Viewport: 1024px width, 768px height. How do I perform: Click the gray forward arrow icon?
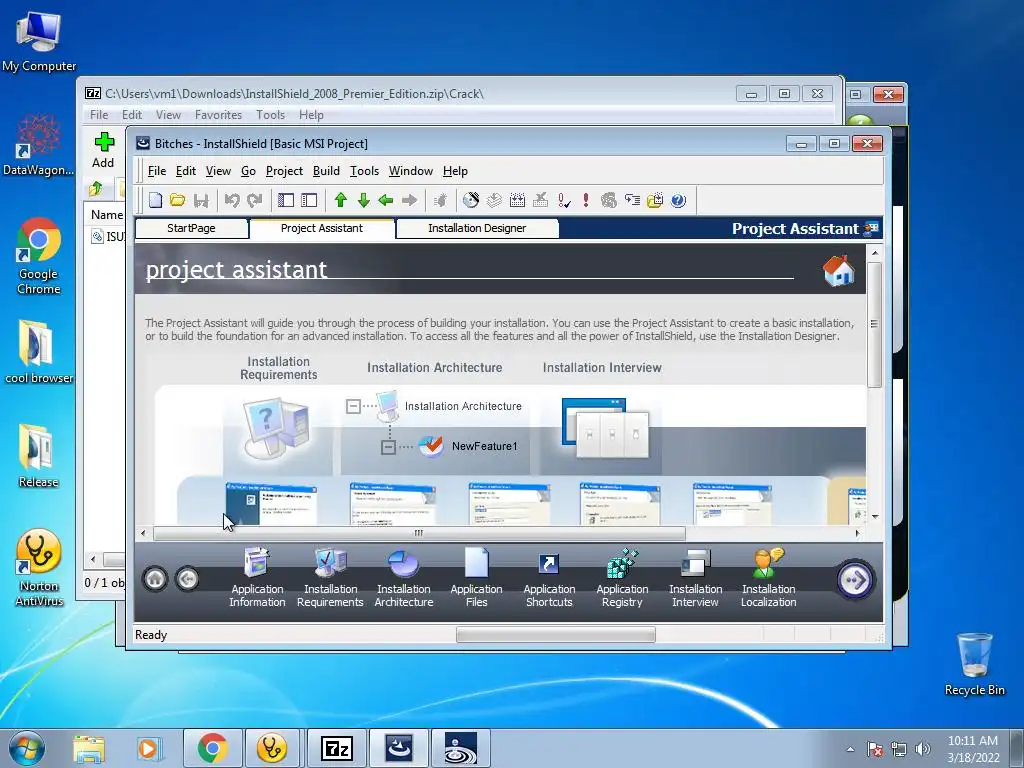point(409,200)
